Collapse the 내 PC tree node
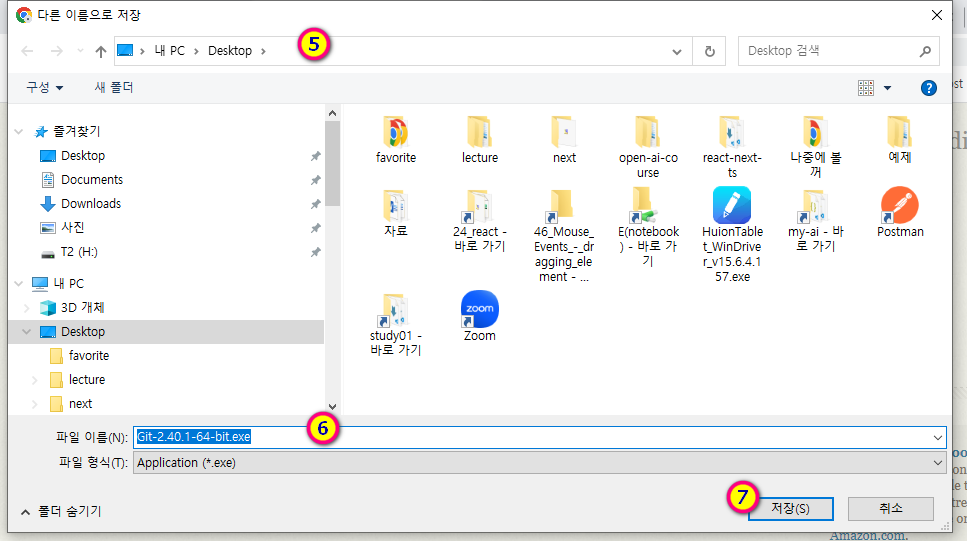Viewport: 967px width, 541px height. click(14, 284)
